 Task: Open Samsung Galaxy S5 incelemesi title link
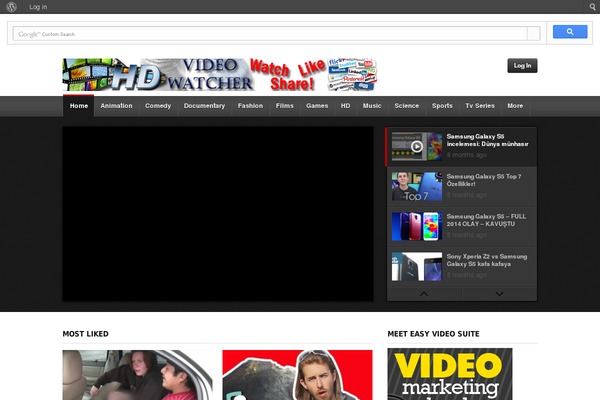tap(487, 140)
